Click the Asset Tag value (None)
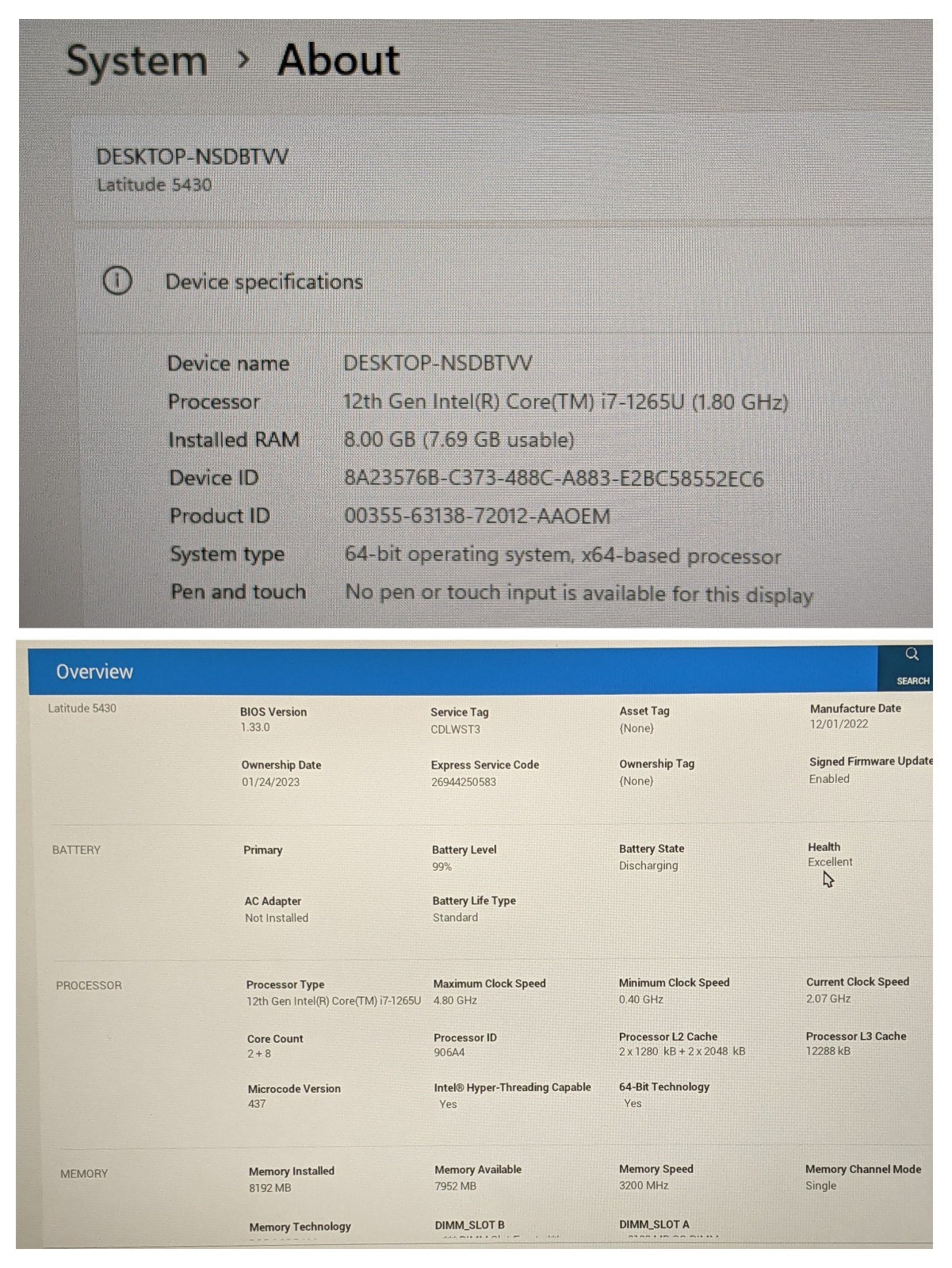This screenshot has height=1268, width=952. click(x=637, y=728)
